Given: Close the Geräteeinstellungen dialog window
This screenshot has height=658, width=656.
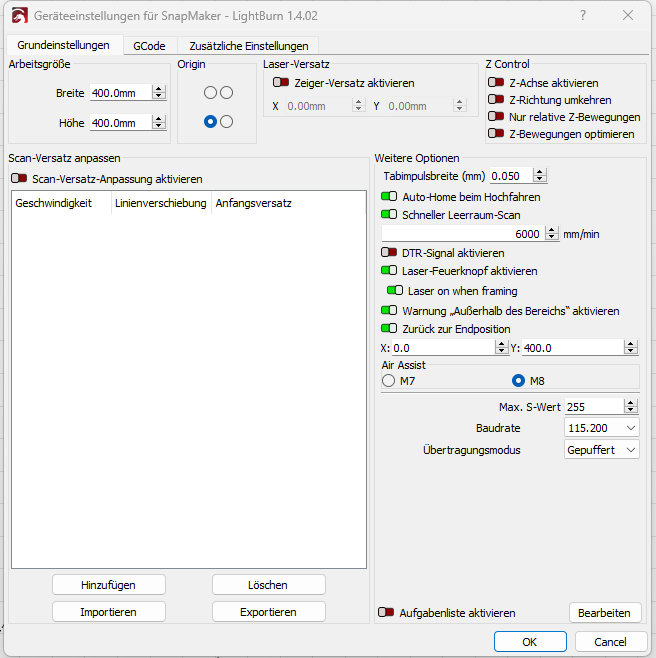Looking at the screenshot, I should click(628, 16).
